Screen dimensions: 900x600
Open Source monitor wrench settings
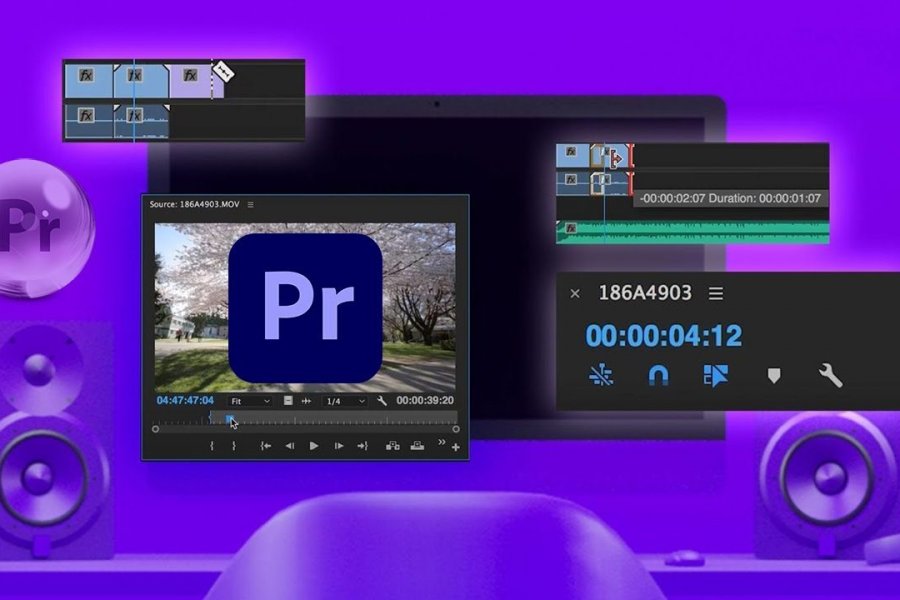click(382, 401)
